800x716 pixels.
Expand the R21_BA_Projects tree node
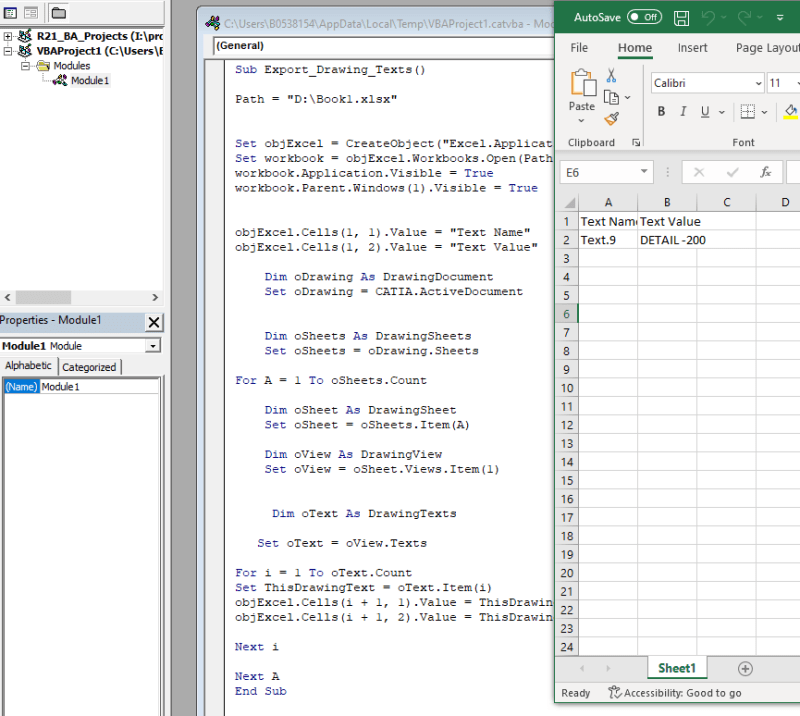(8, 36)
